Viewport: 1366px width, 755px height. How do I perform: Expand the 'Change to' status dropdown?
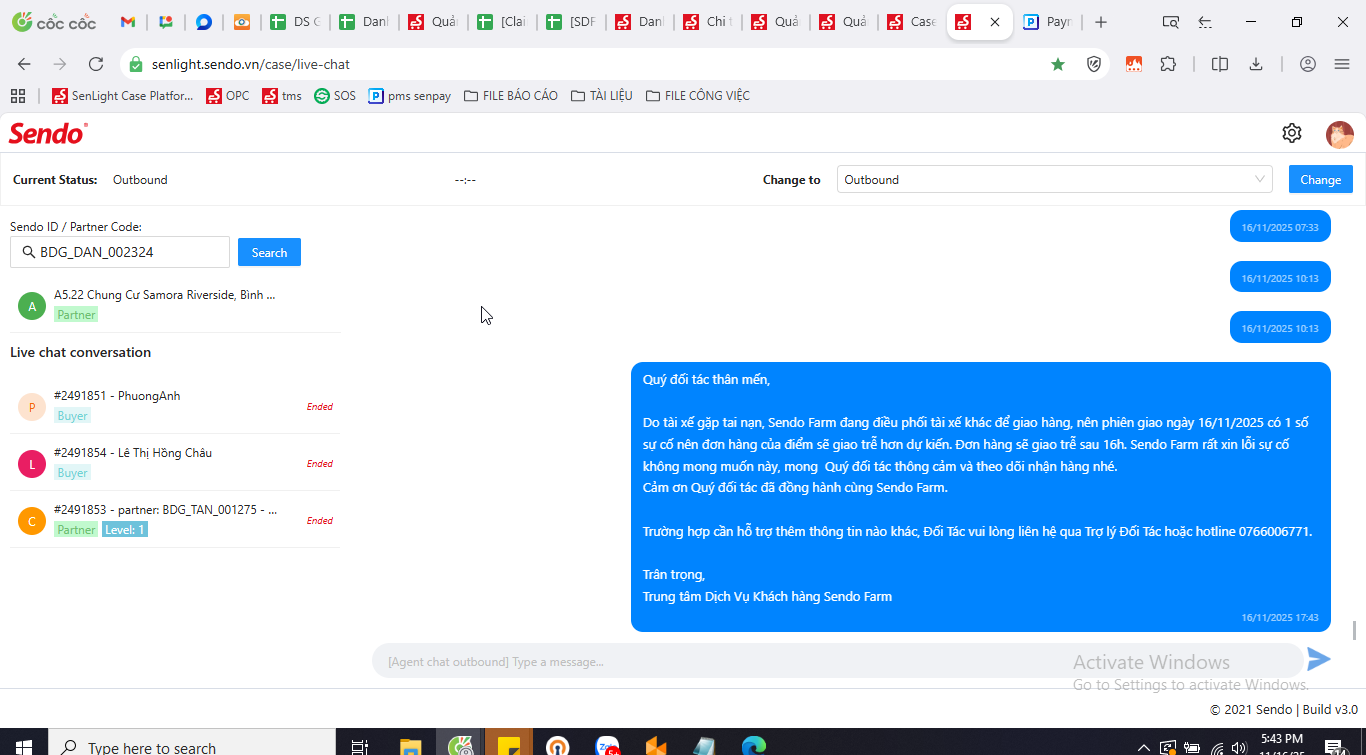tap(1055, 180)
